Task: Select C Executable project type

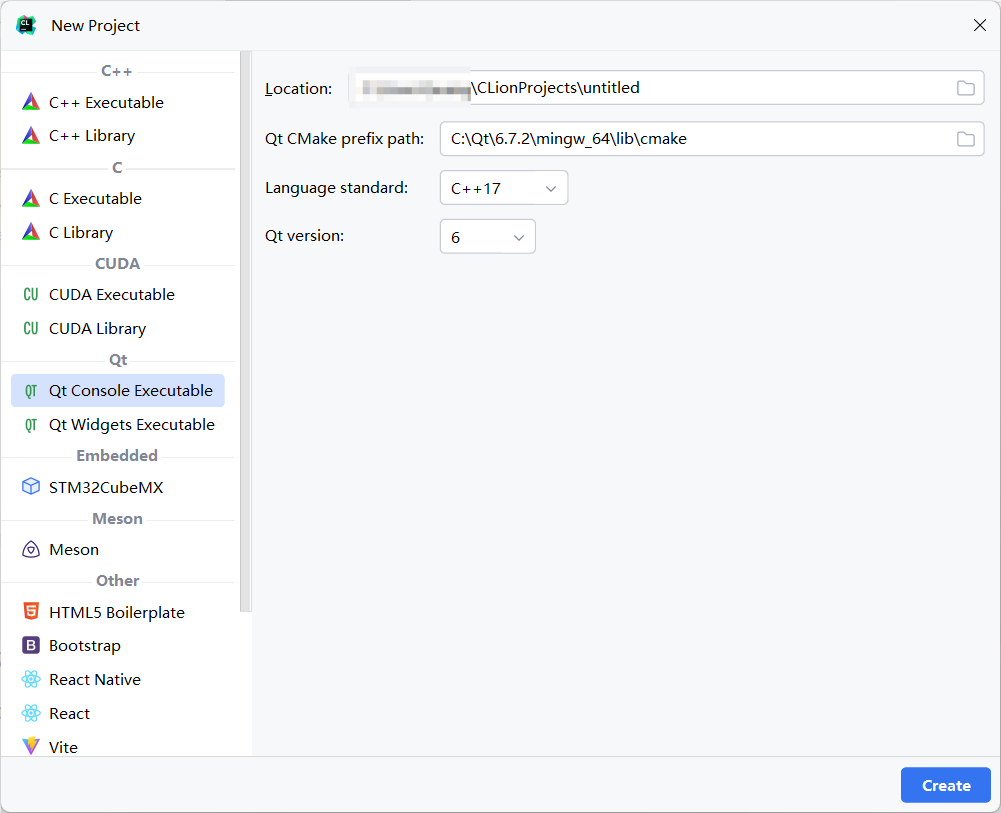Action: pyautogui.click(x=95, y=199)
